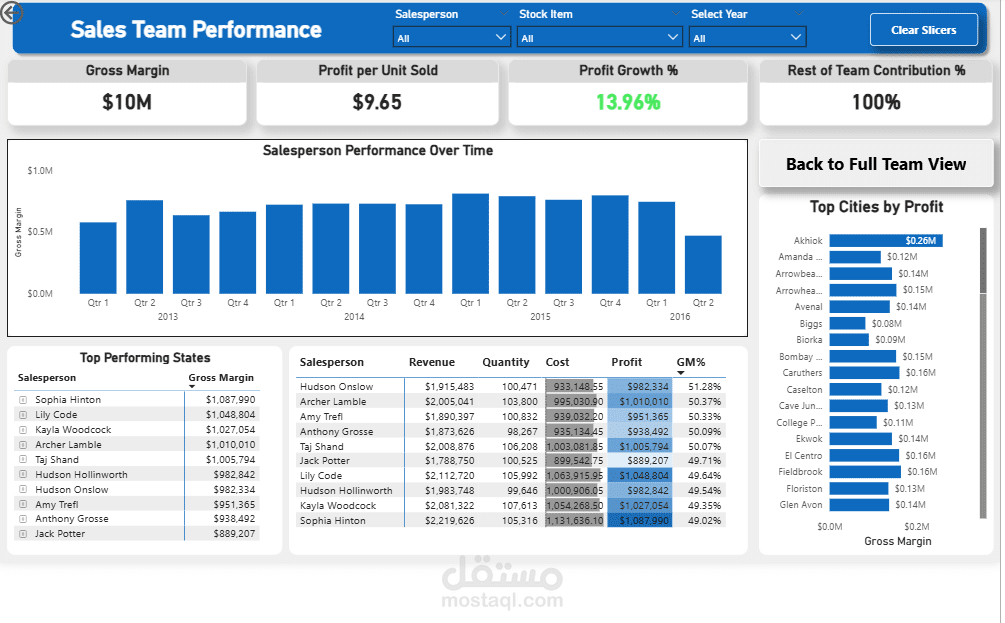Open the Select Year slicer dropdown
This screenshot has height=623, width=1005.
[x=748, y=38]
